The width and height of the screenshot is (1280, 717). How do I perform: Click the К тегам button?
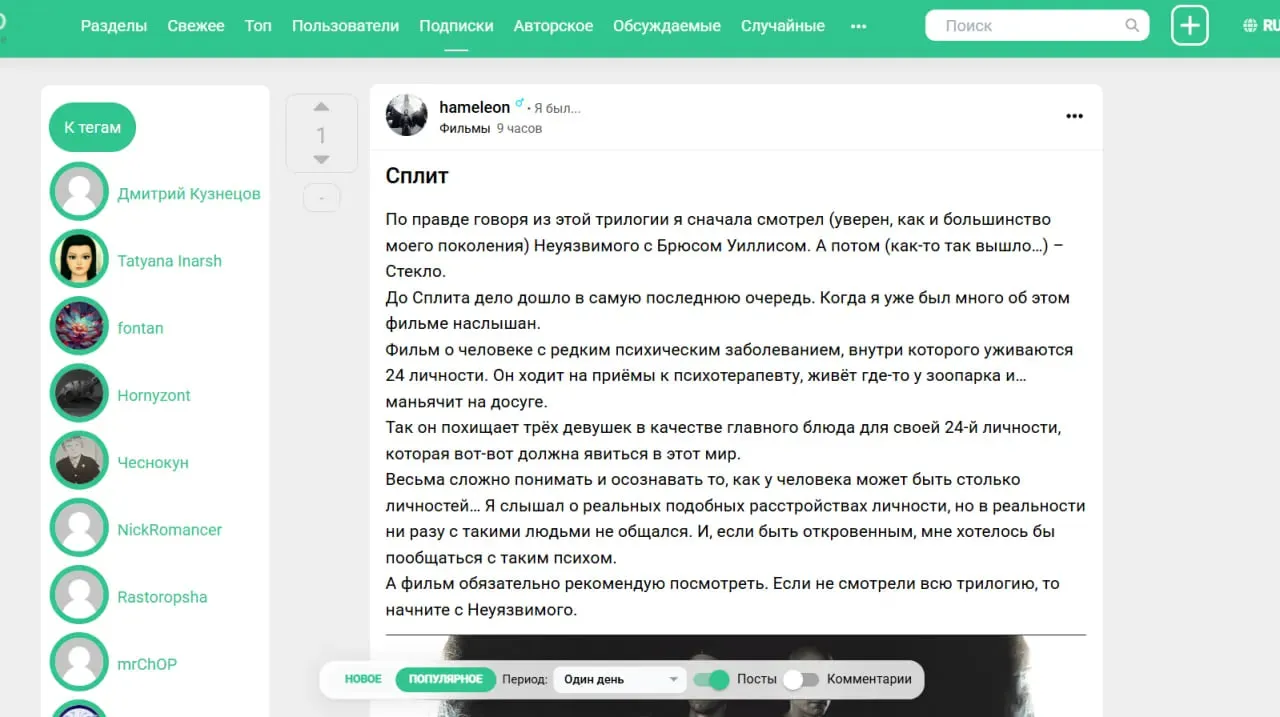click(92, 127)
